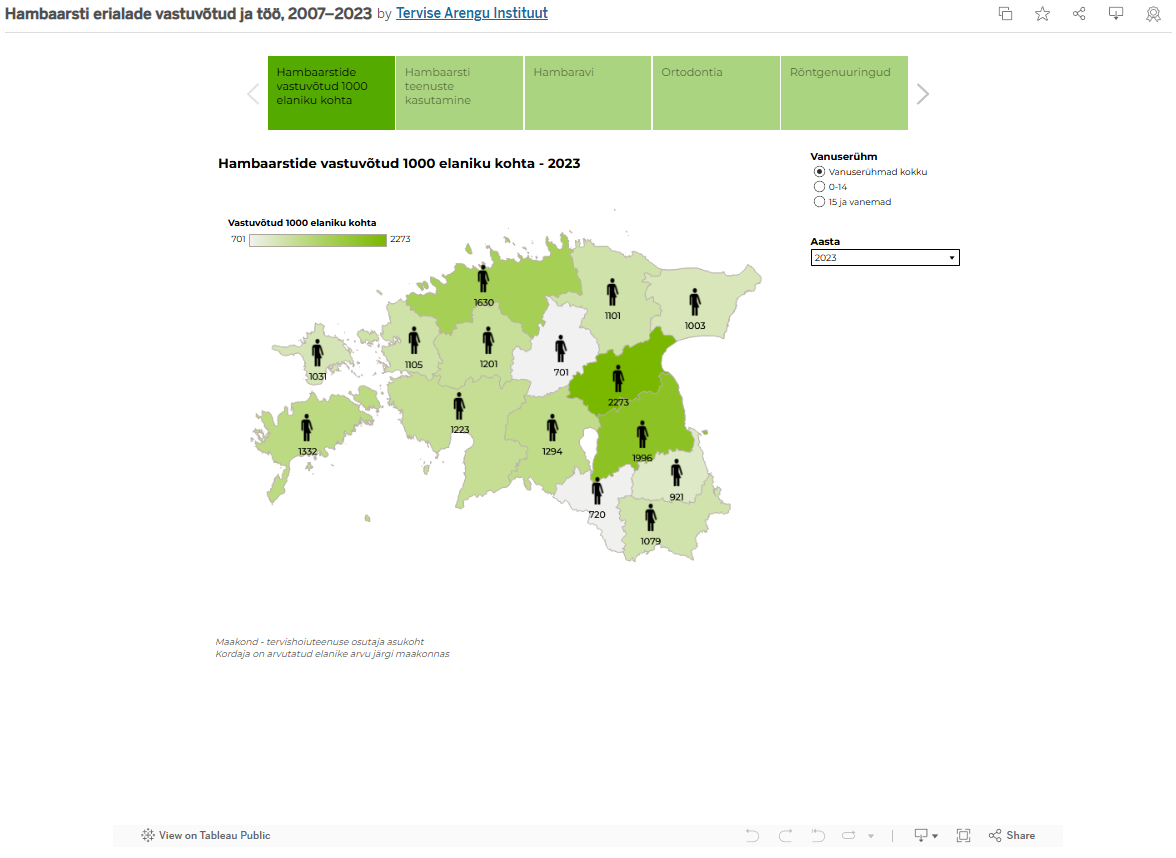The width and height of the screenshot is (1176, 858).
Task: Click the person icon labeled 1630 on map
Action: [x=483, y=279]
